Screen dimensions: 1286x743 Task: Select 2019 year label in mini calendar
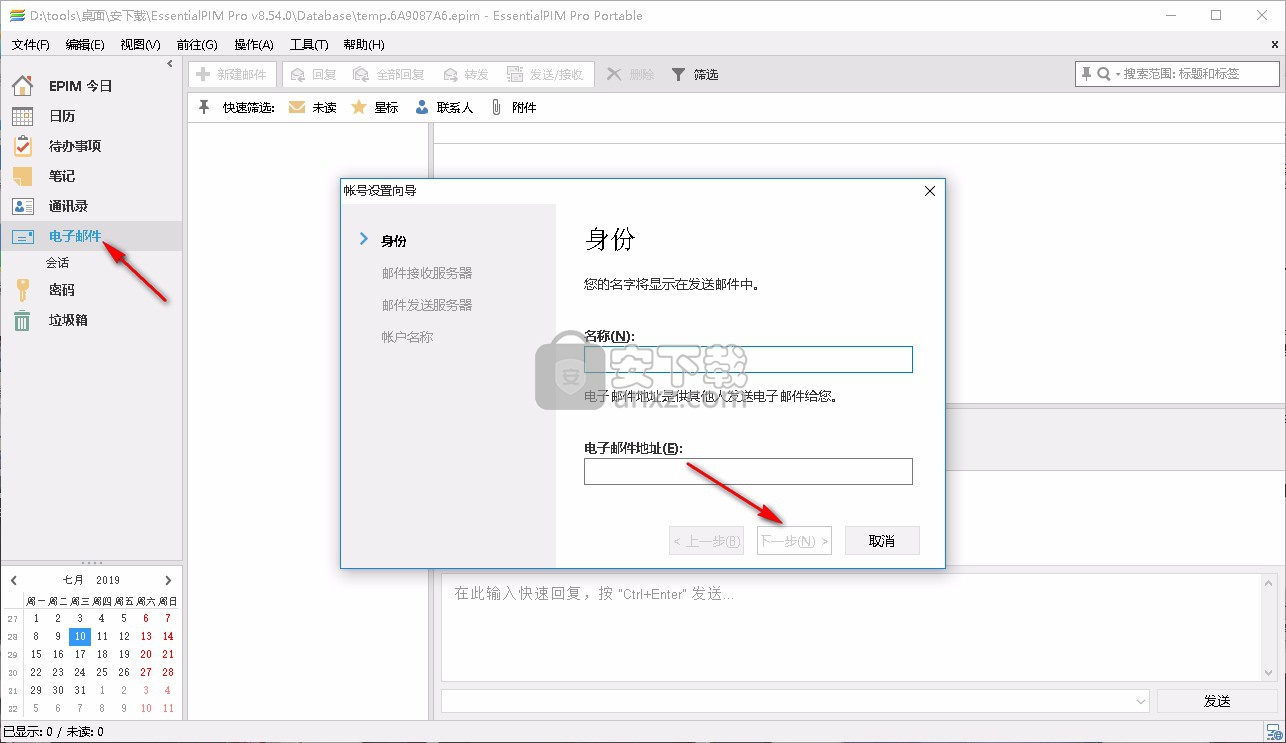pyautogui.click(x=108, y=580)
